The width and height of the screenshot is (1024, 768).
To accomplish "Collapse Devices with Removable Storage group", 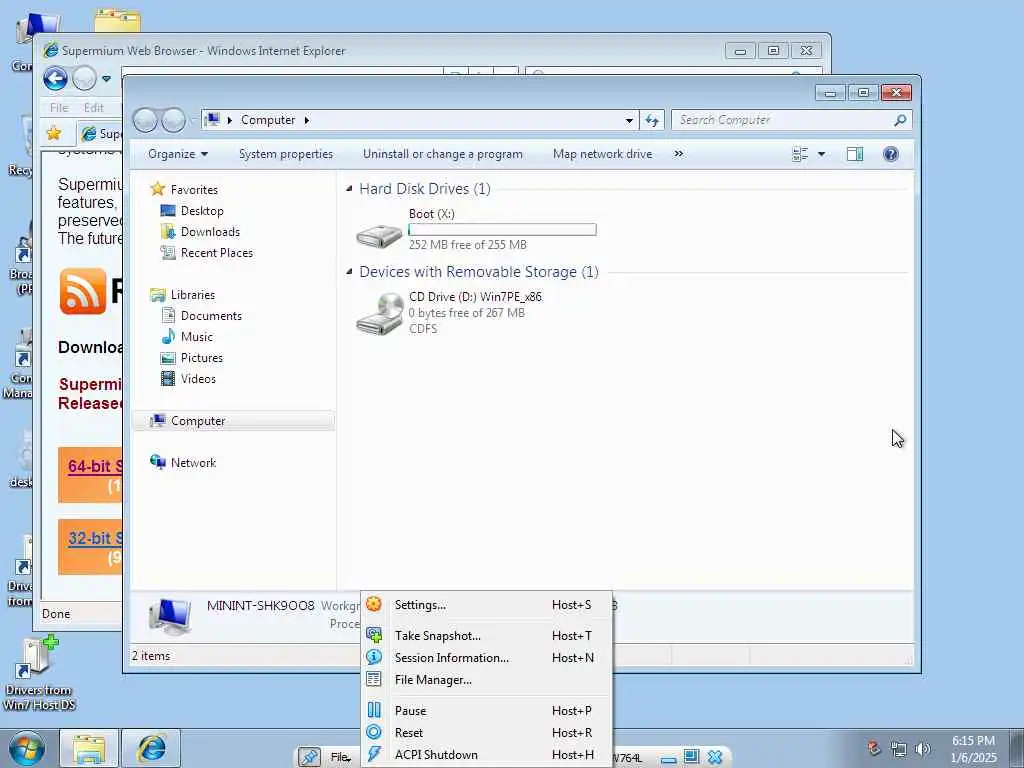I will [349, 272].
